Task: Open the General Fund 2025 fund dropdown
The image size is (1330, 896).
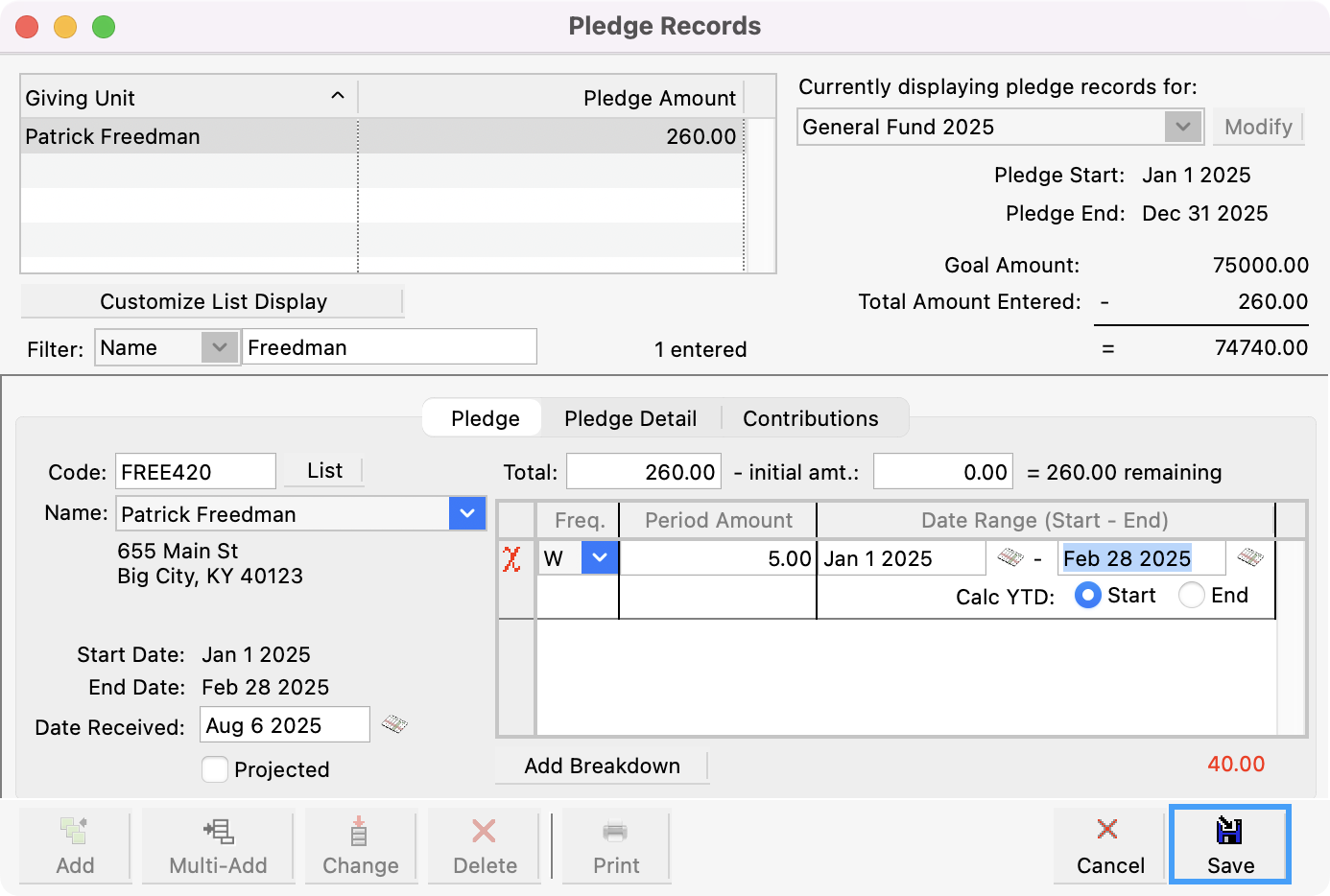Action: pos(1182,126)
